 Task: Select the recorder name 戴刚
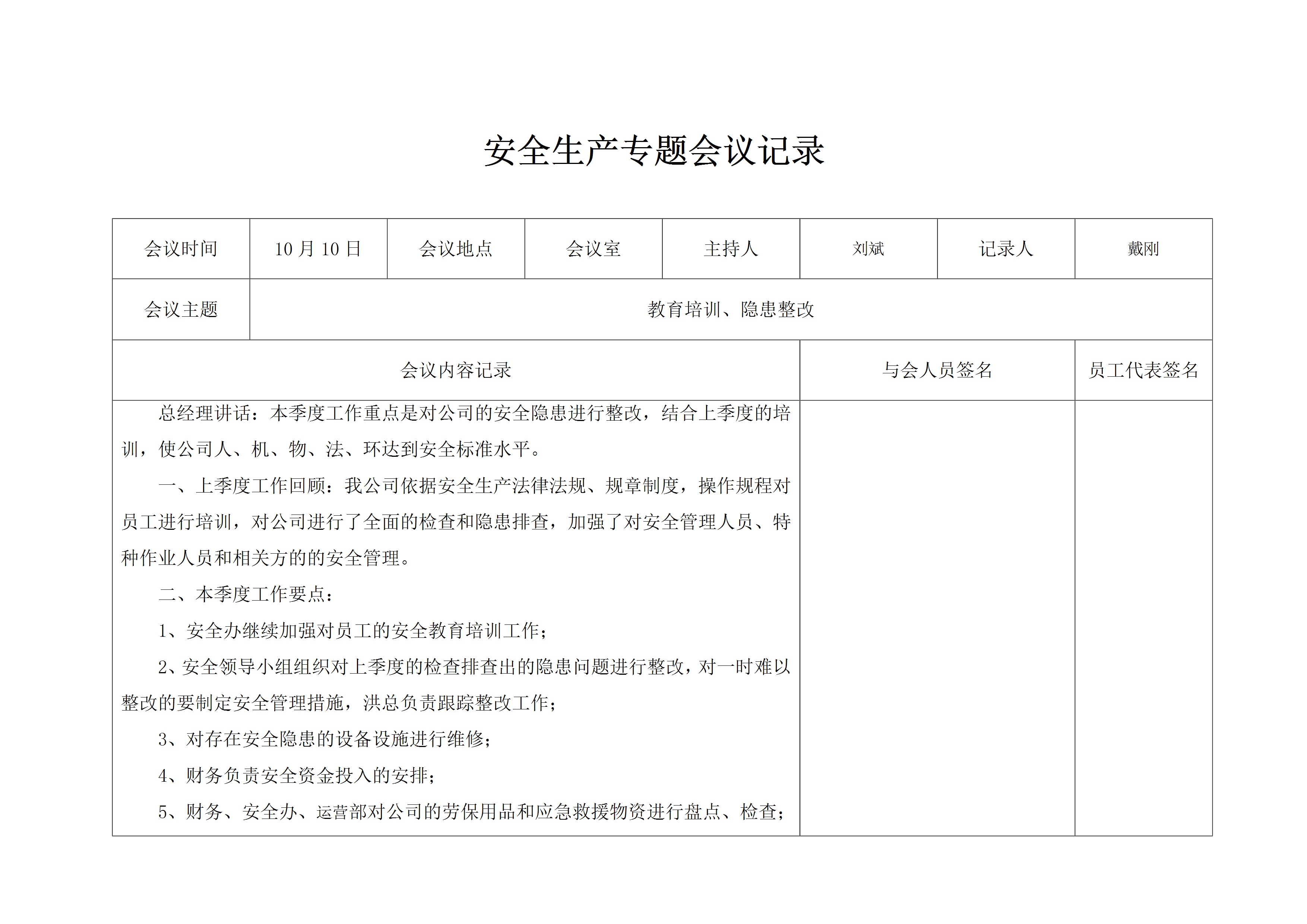pyautogui.click(x=1143, y=249)
